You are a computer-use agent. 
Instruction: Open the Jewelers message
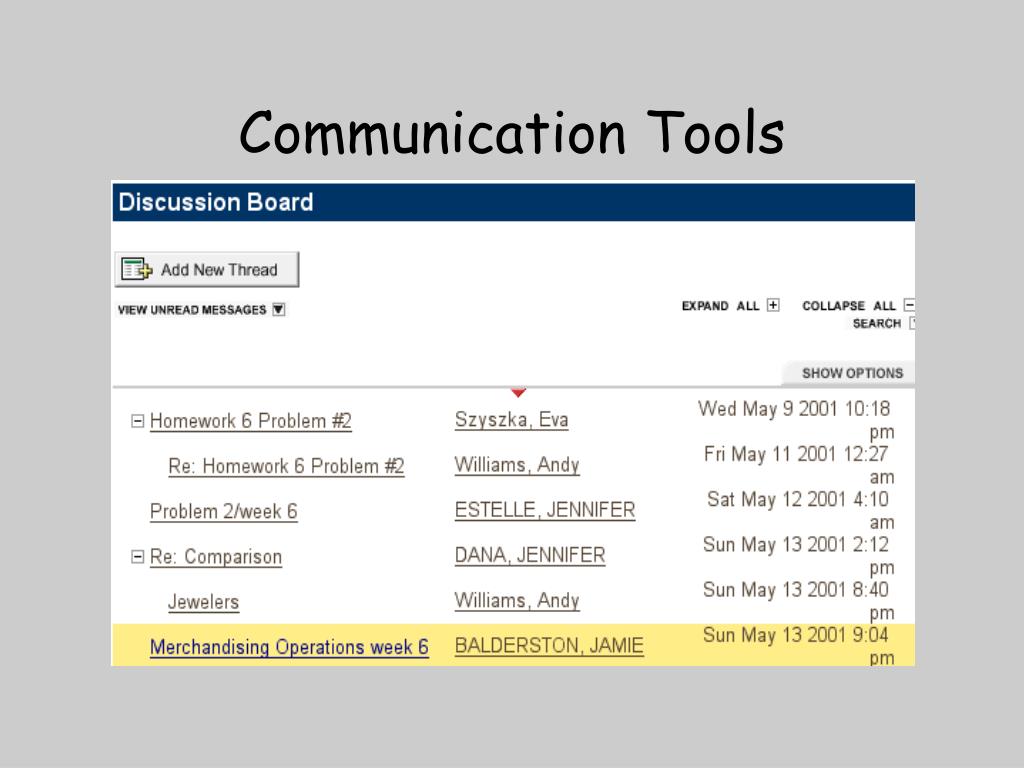(203, 602)
